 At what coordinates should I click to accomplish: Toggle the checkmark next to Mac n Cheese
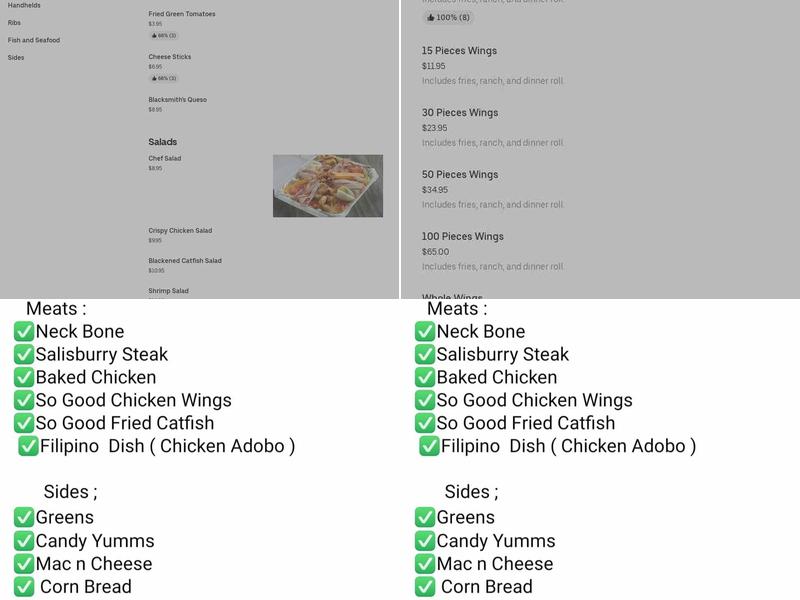pyautogui.click(x=25, y=564)
